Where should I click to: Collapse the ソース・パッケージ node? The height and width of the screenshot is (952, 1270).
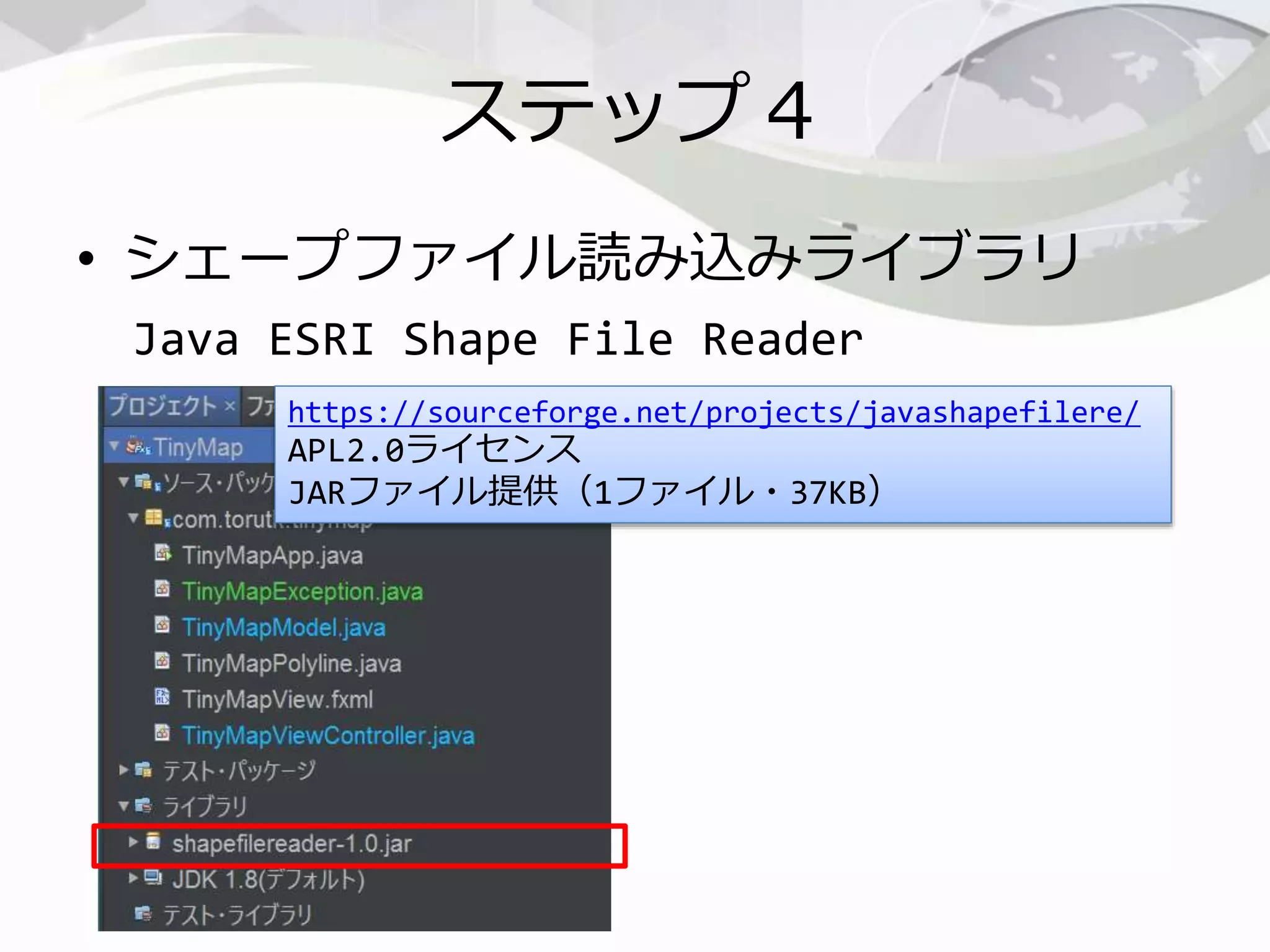click(123, 482)
